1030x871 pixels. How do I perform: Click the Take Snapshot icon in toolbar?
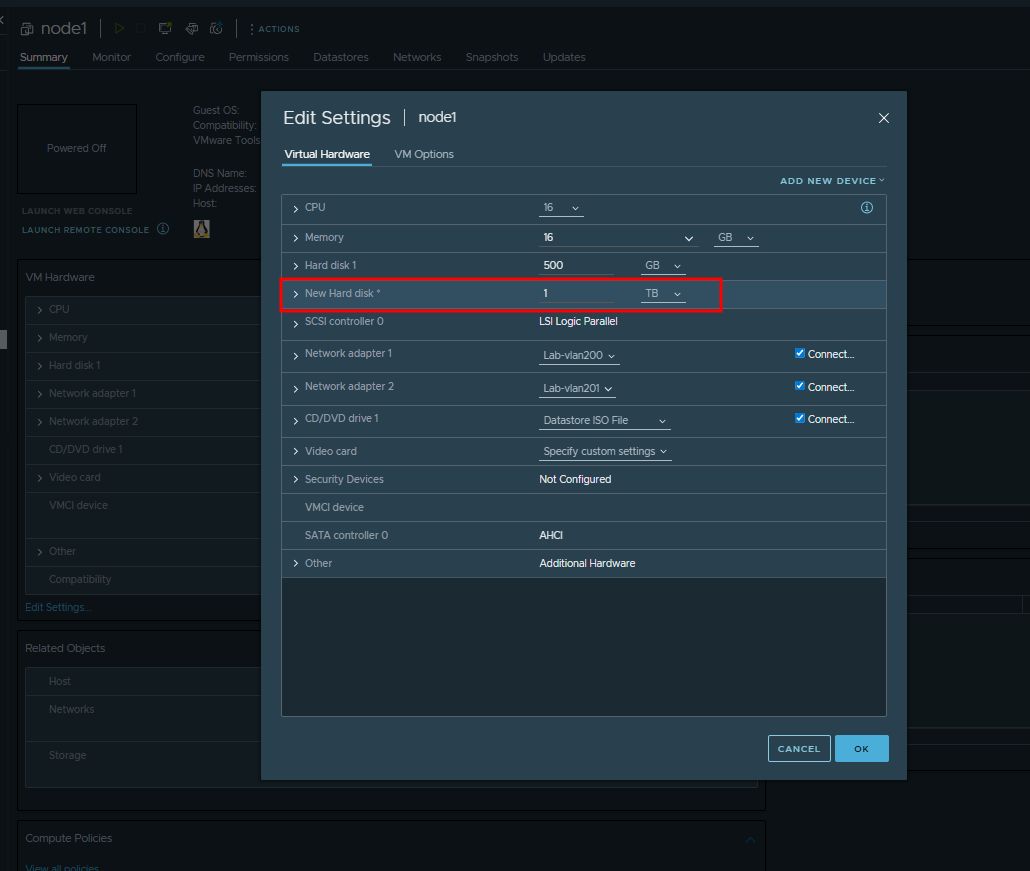tap(216, 29)
